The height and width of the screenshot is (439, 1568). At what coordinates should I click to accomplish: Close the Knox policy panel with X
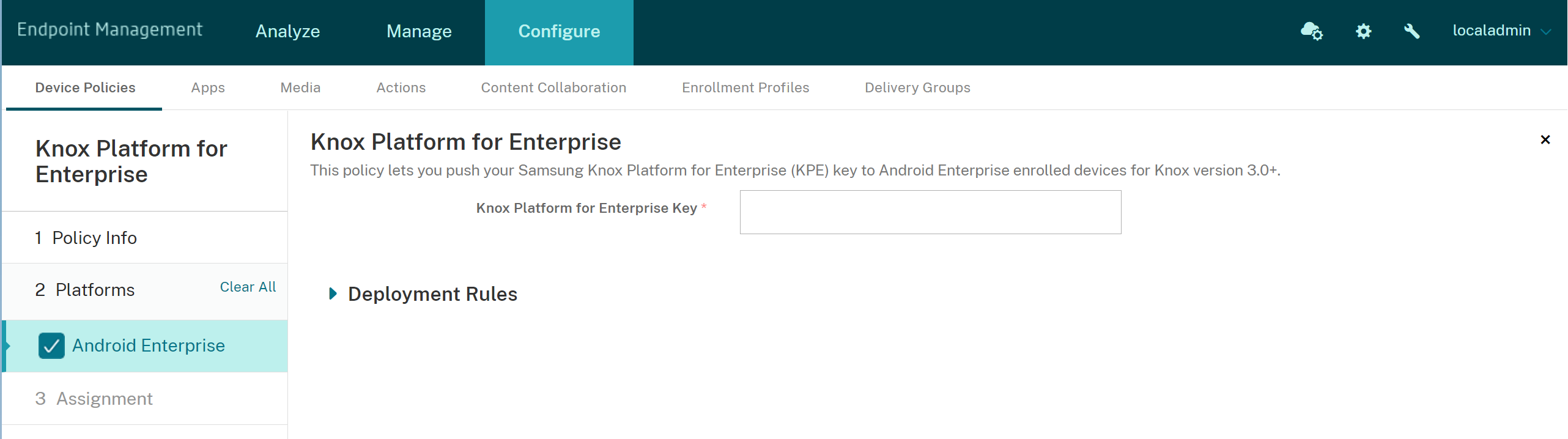click(1545, 140)
